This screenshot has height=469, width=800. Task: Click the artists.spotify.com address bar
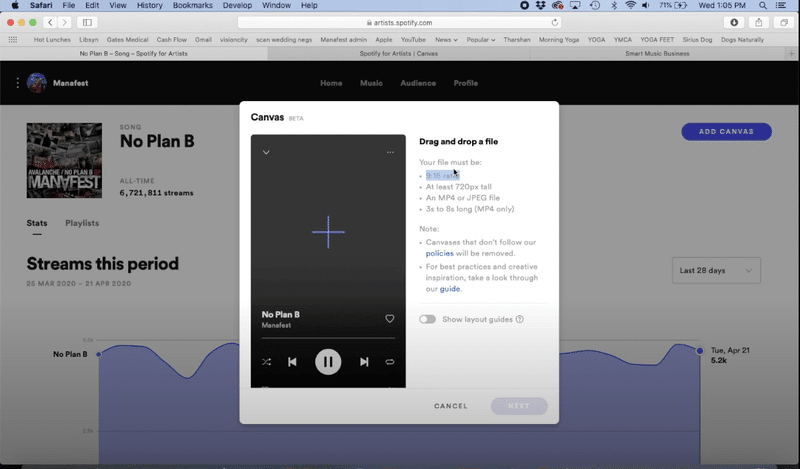coord(399,22)
